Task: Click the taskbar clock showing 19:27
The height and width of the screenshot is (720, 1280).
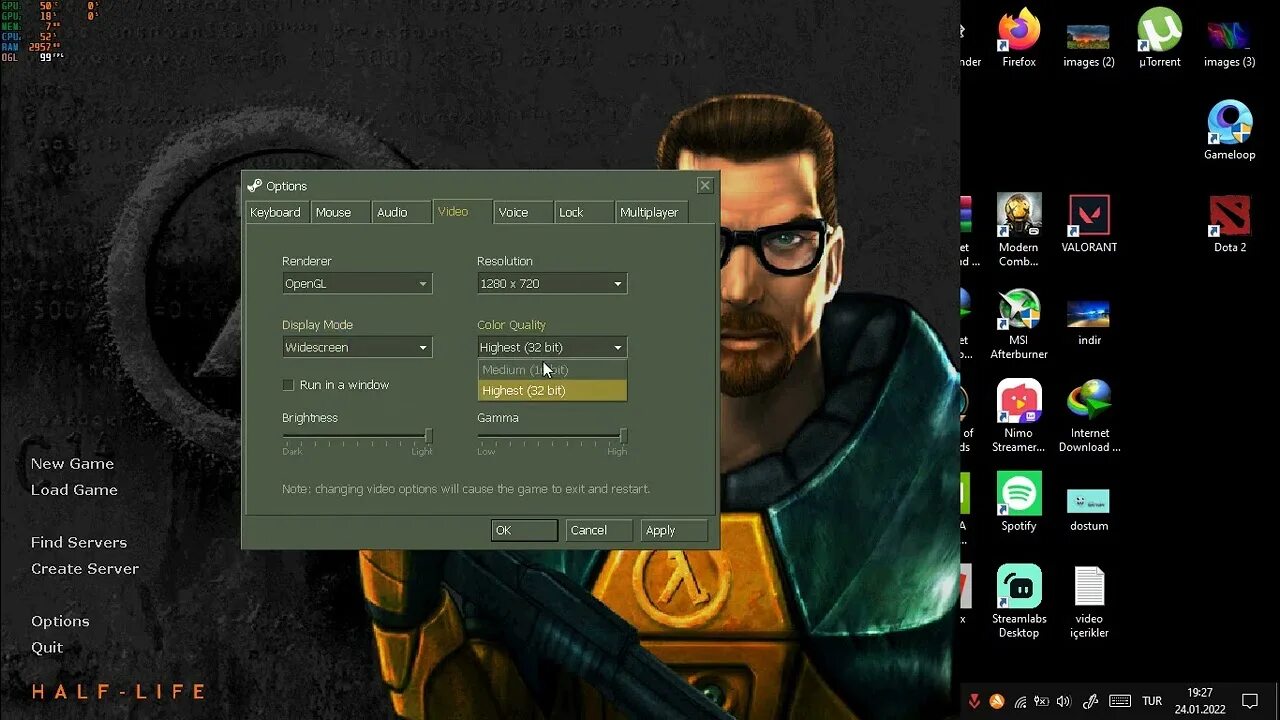Action: (1200, 701)
